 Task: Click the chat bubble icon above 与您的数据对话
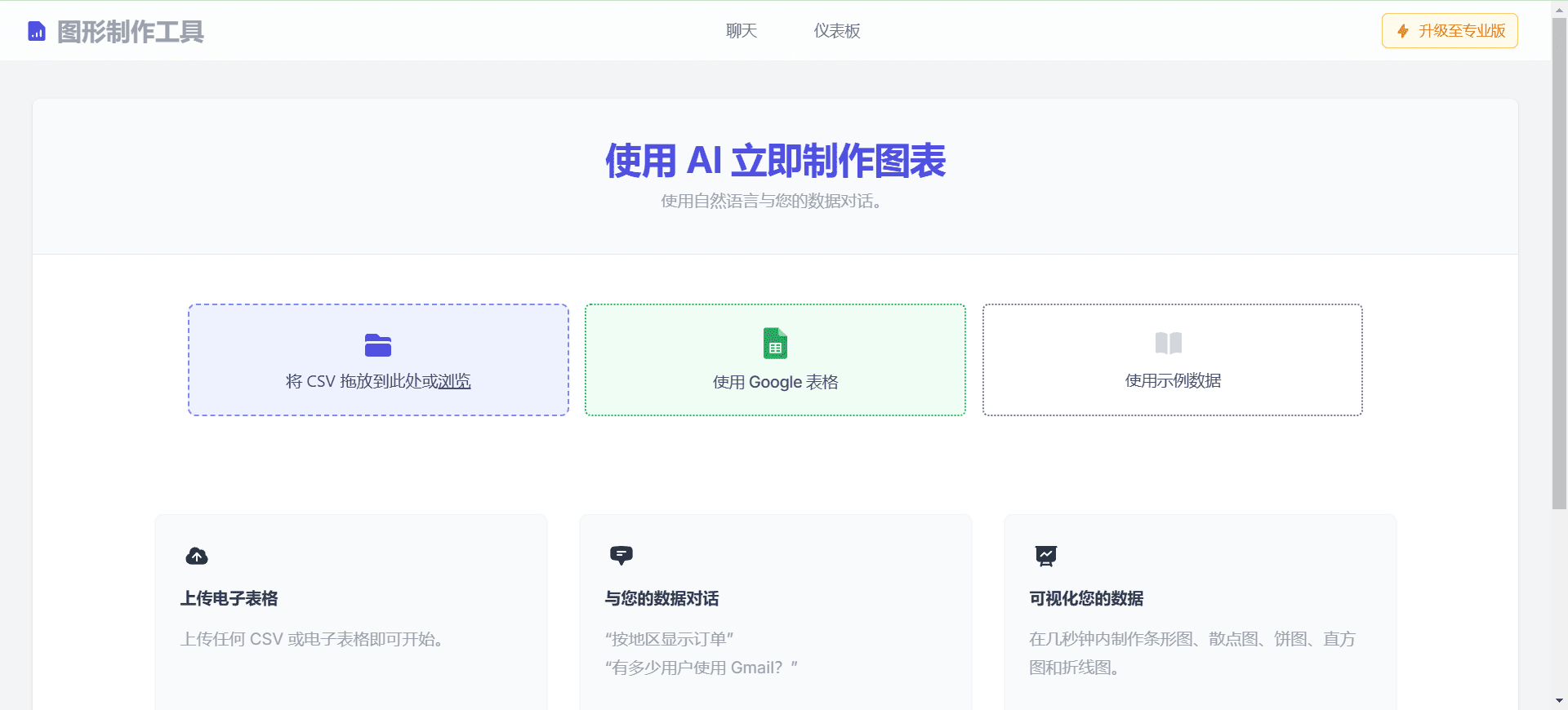621,556
